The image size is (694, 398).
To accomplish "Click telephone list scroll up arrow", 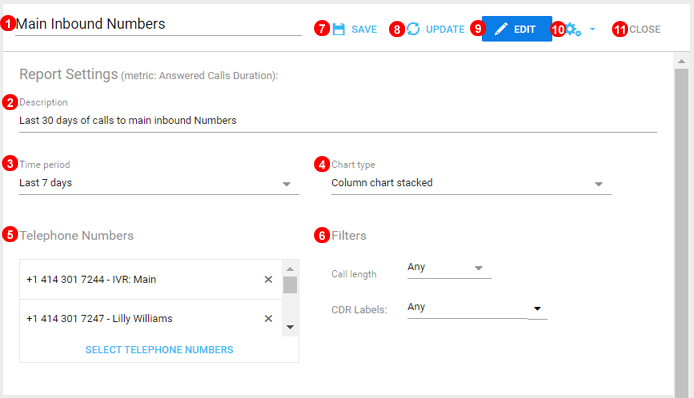I will pos(290,269).
